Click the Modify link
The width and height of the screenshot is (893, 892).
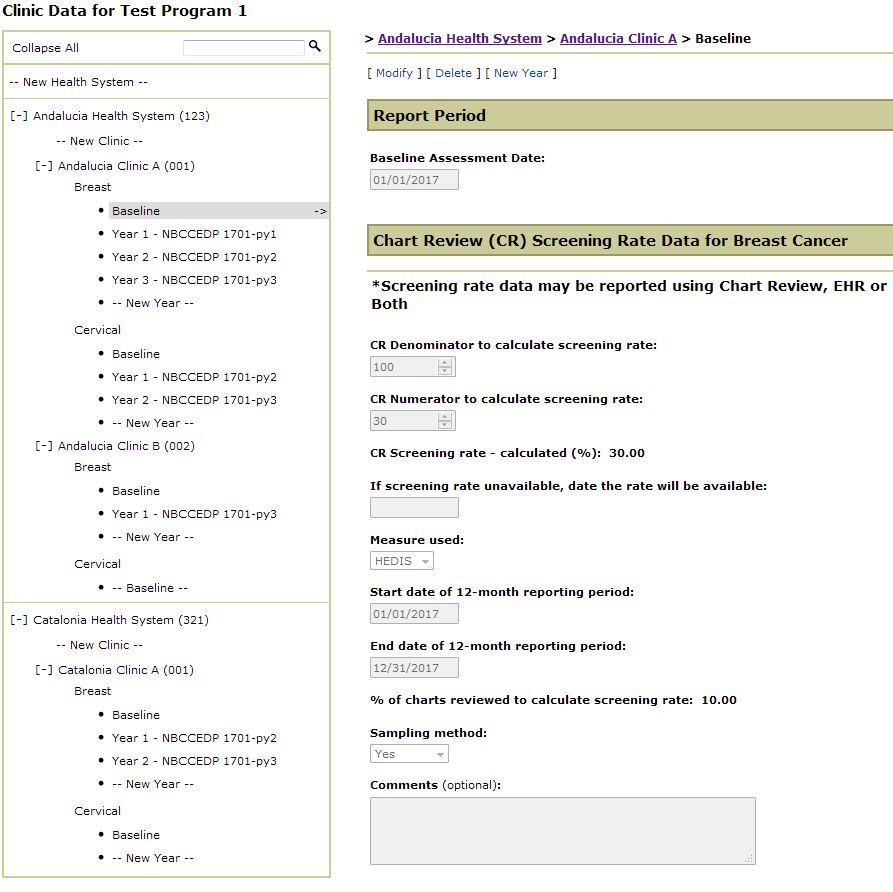[394, 73]
